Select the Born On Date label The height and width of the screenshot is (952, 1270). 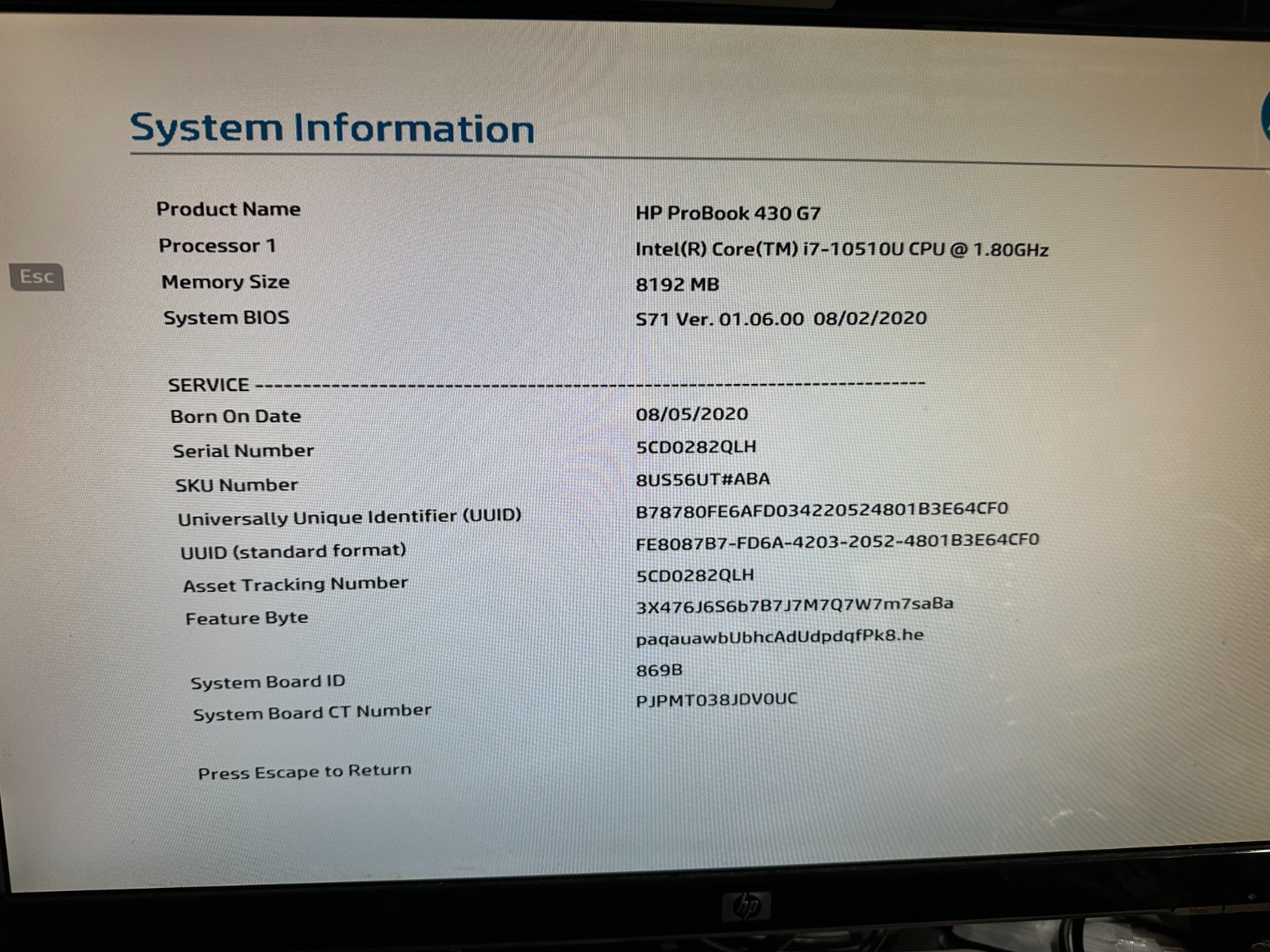point(236,416)
